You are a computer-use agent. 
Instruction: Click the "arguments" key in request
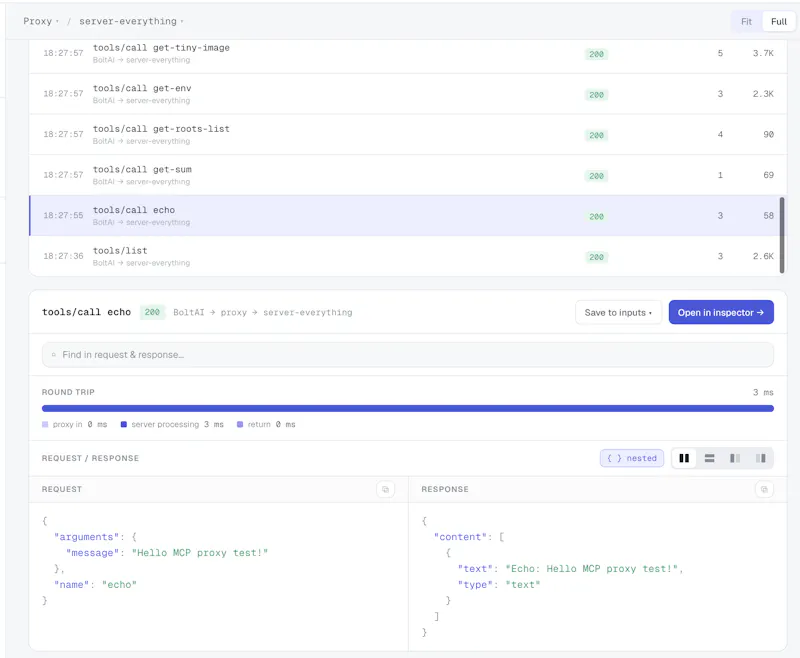click(x=86, y=537)
